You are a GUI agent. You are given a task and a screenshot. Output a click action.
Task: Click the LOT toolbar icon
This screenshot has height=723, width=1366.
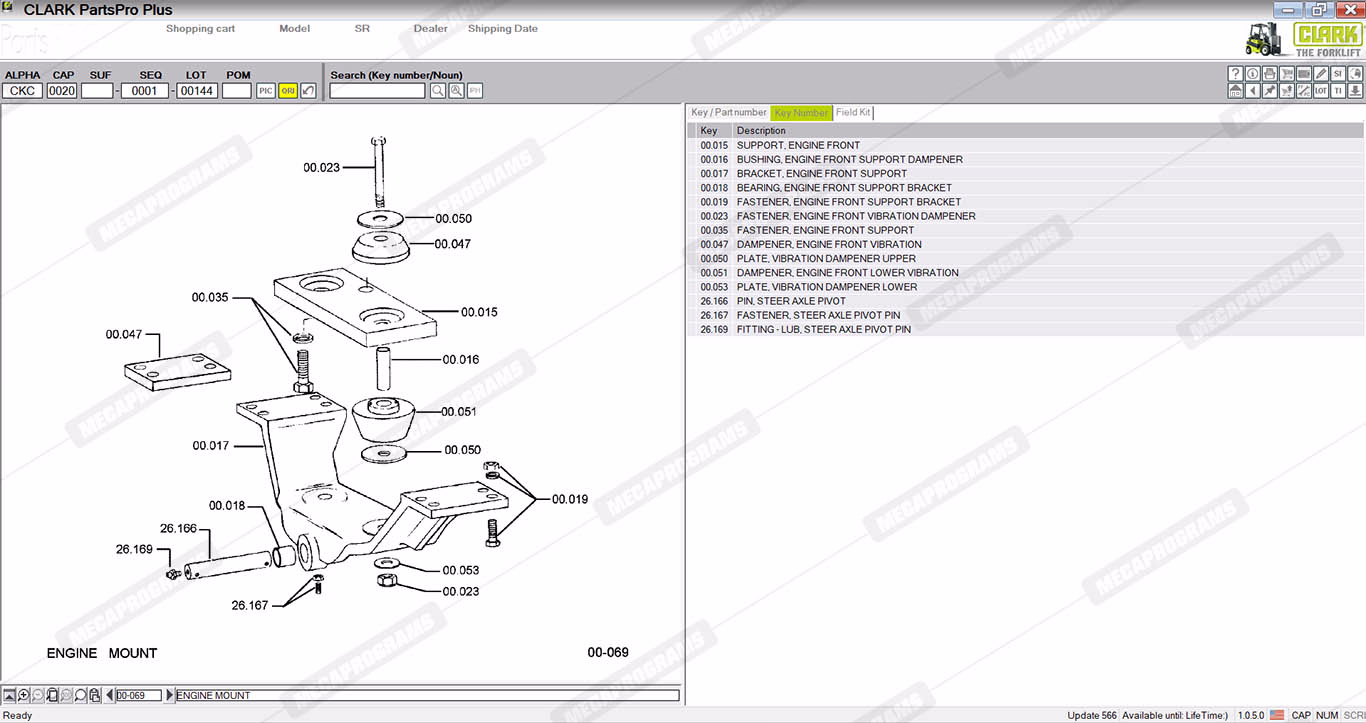pos(1320,91)
